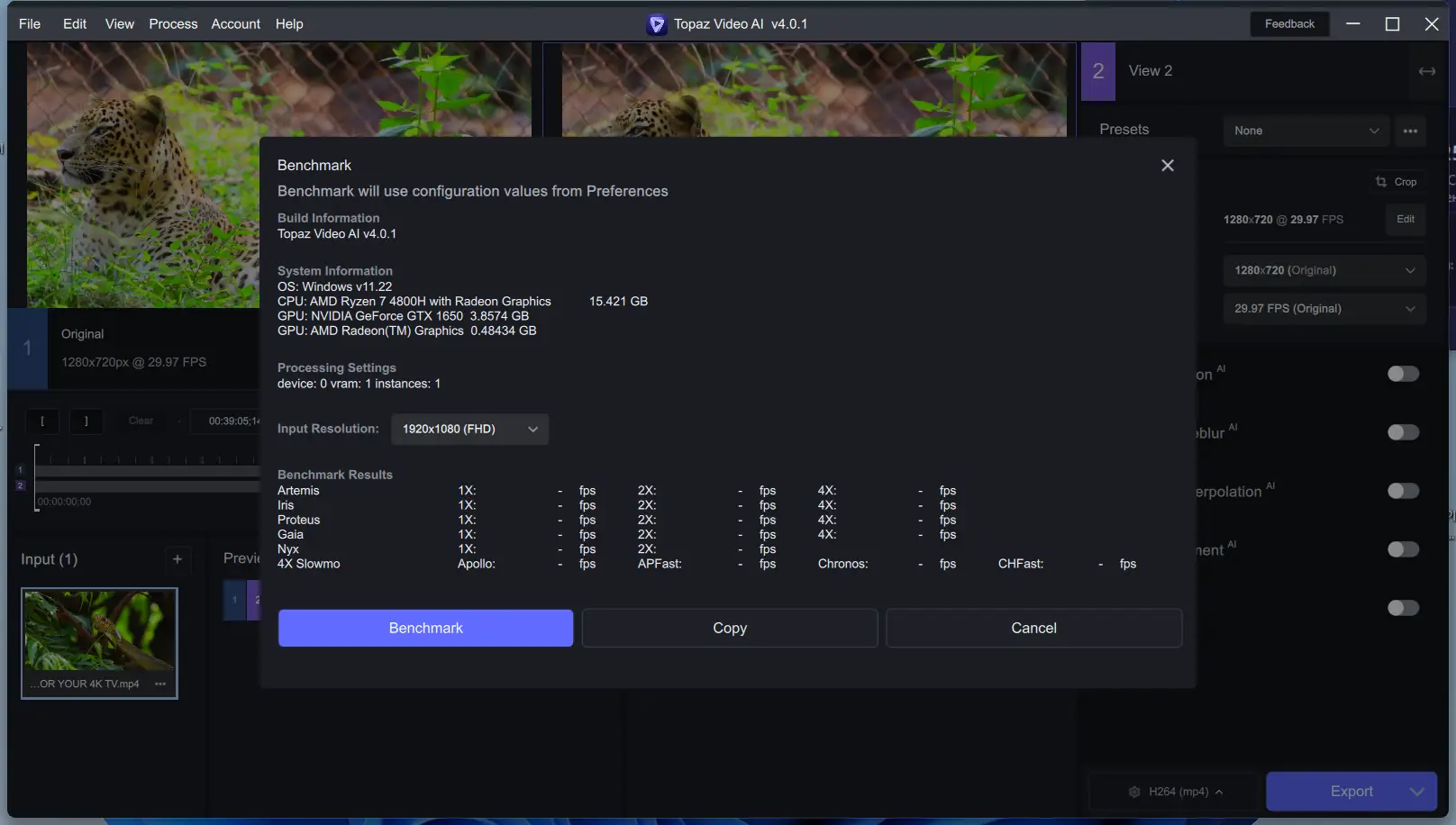This screenshot has width=1456, height=825.
Task: Set the trim out-point bracket
Action: (x=86, y=421)
